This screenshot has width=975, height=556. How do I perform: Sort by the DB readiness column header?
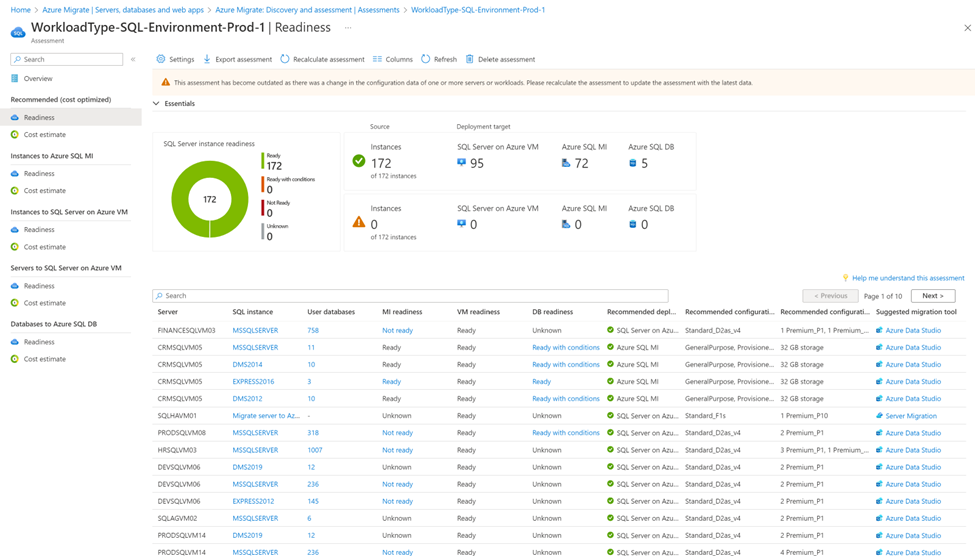pyautogui.click(x=552, y=312)
